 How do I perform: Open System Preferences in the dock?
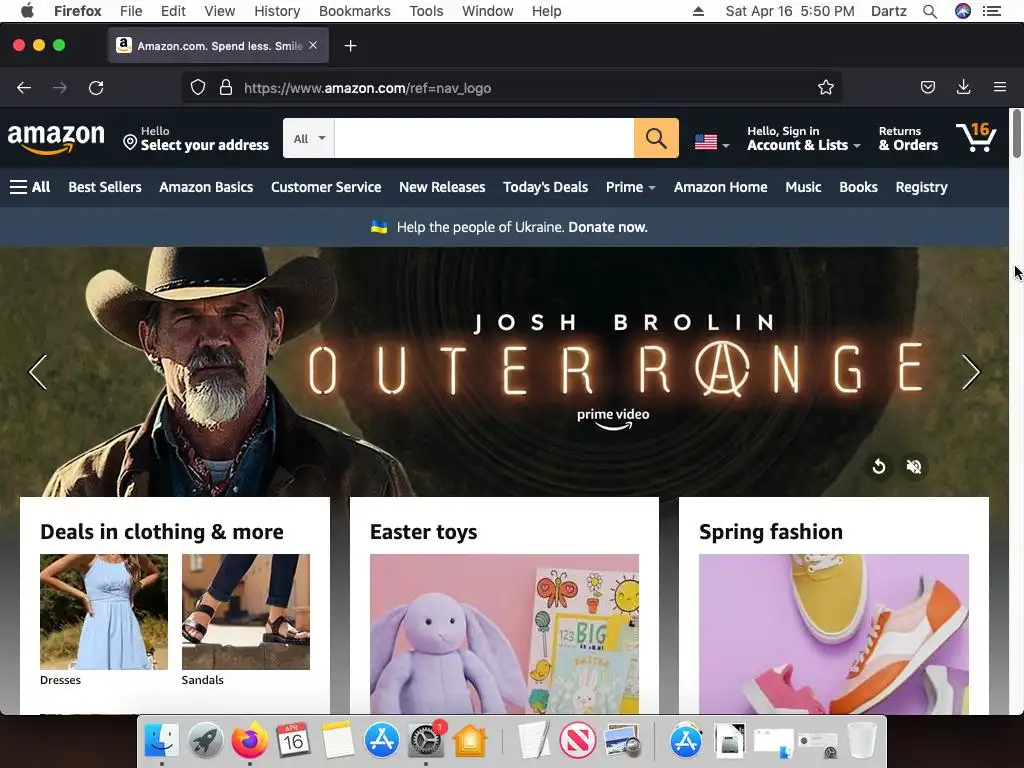[x=426, y=741]
